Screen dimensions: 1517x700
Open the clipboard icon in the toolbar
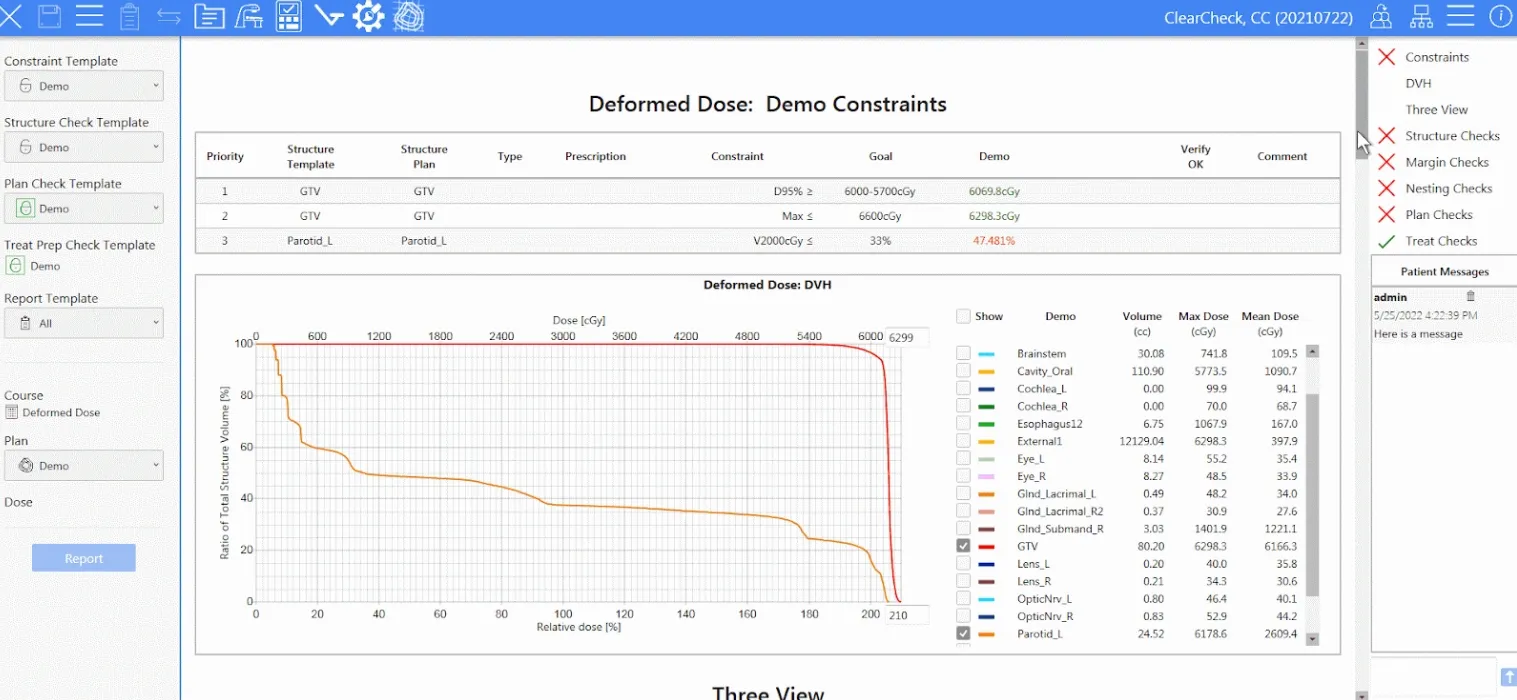pyautogui.click(x=129, y=16)
